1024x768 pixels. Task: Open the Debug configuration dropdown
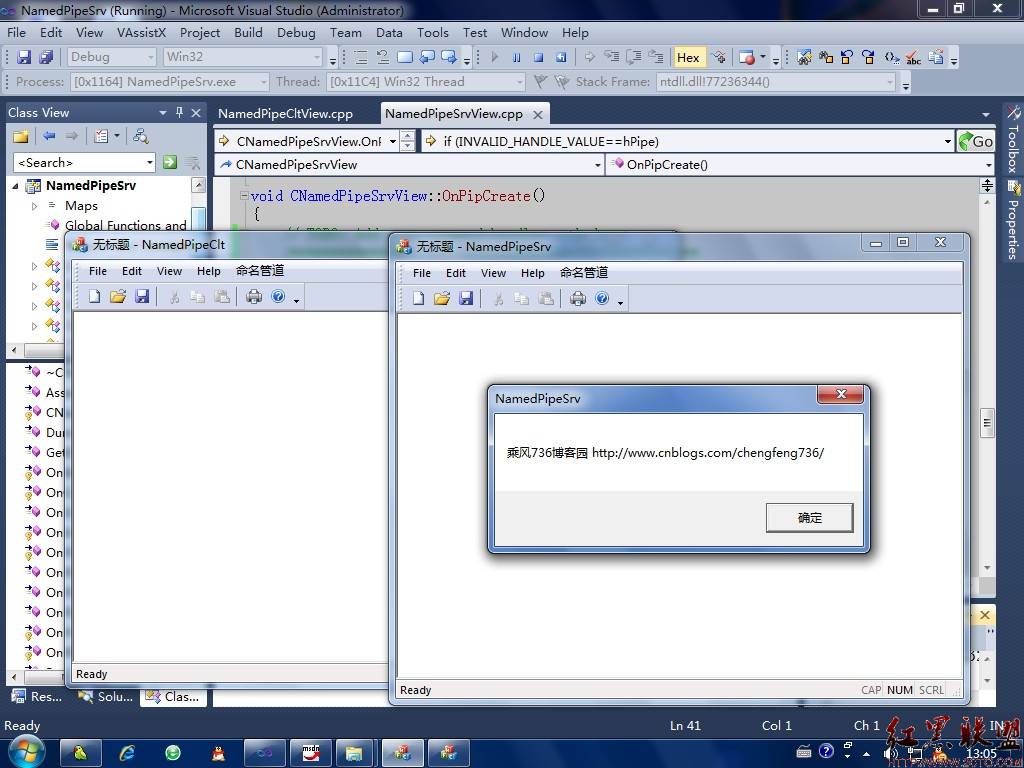[150, 57]
